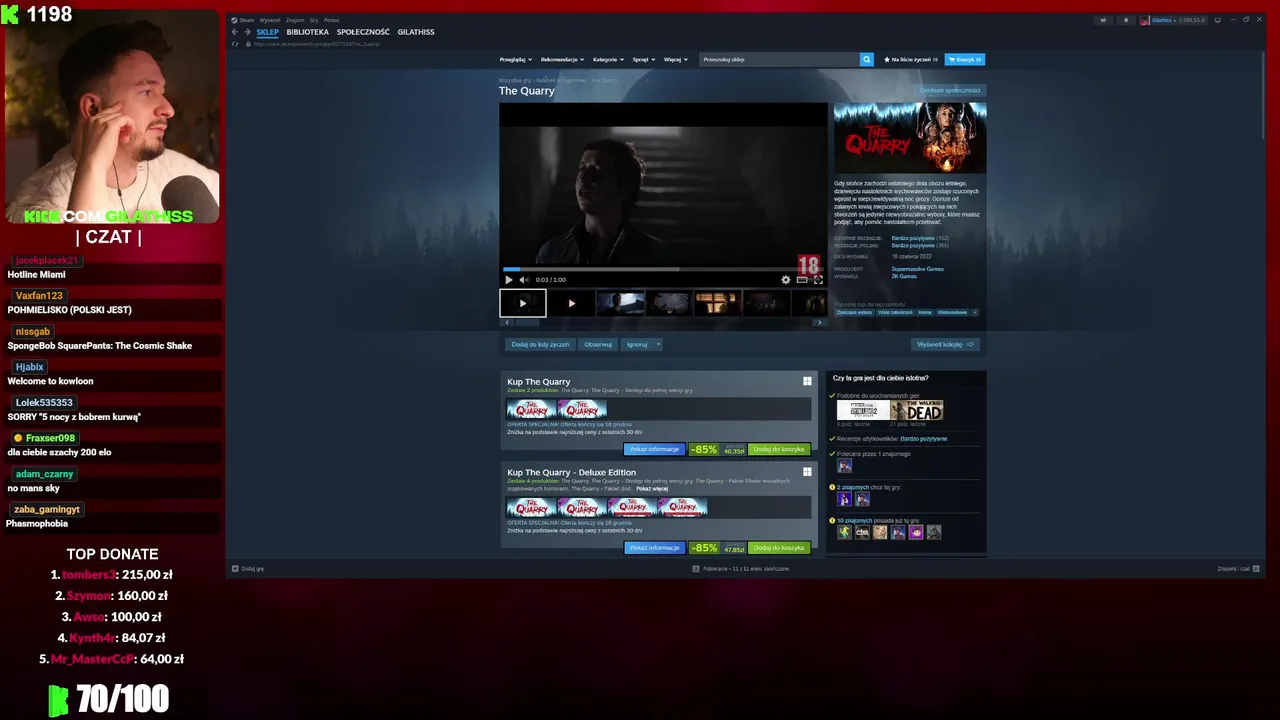Expand the Ignoruj dropdown arrow

(658, 344)
